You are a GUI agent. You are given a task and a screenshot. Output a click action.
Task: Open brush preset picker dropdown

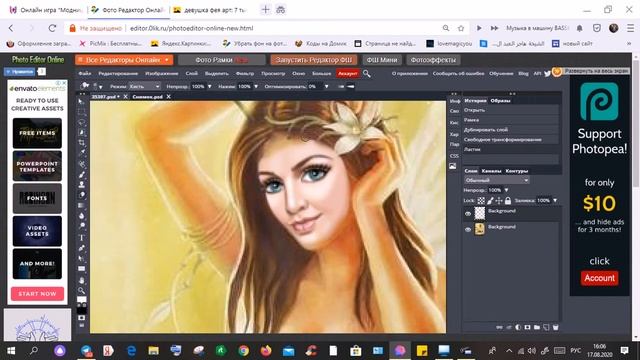(98, 87)
